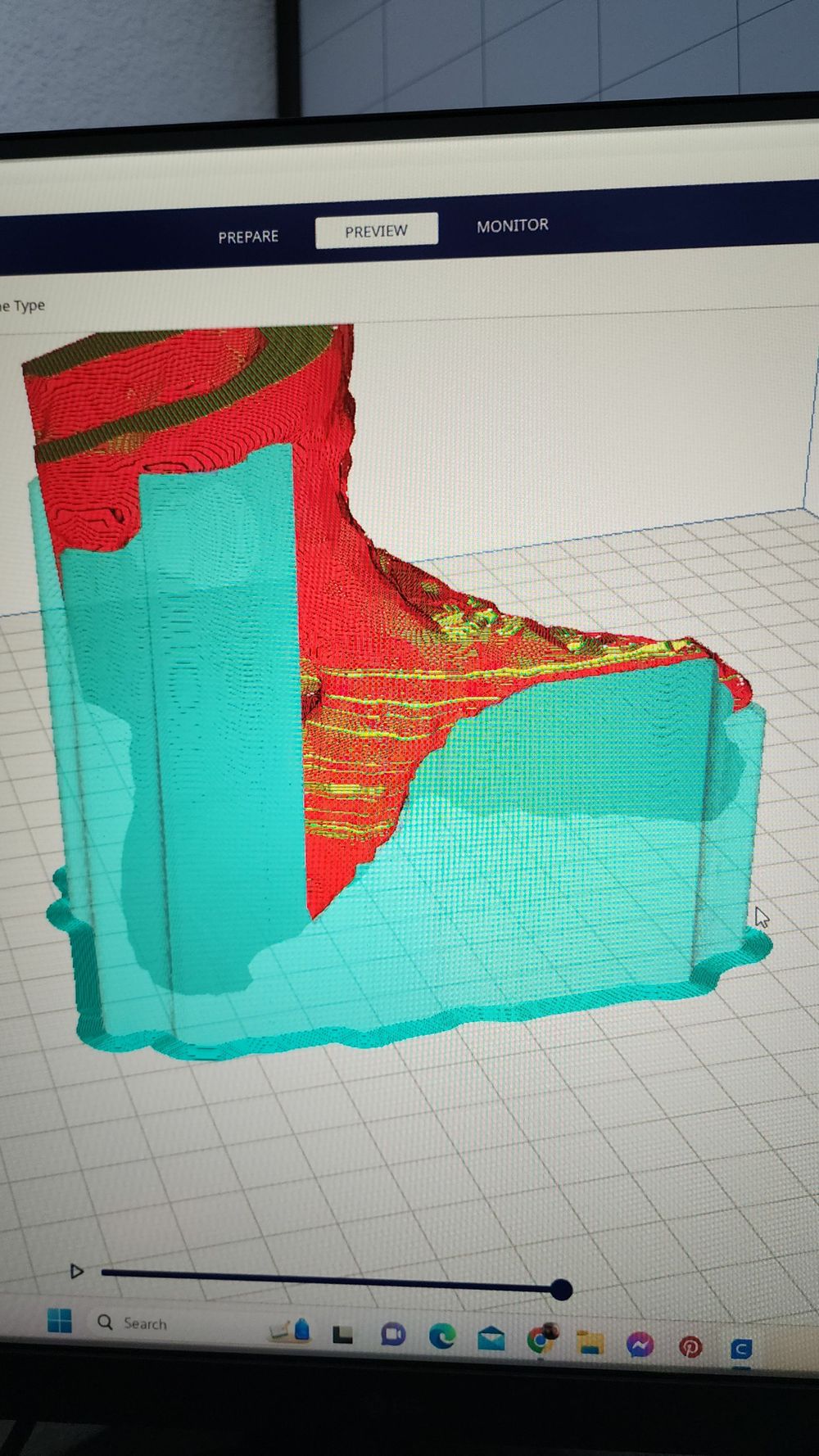Click the simulation path slider handle
819x1456 pixels.
tap(561, 1290)
